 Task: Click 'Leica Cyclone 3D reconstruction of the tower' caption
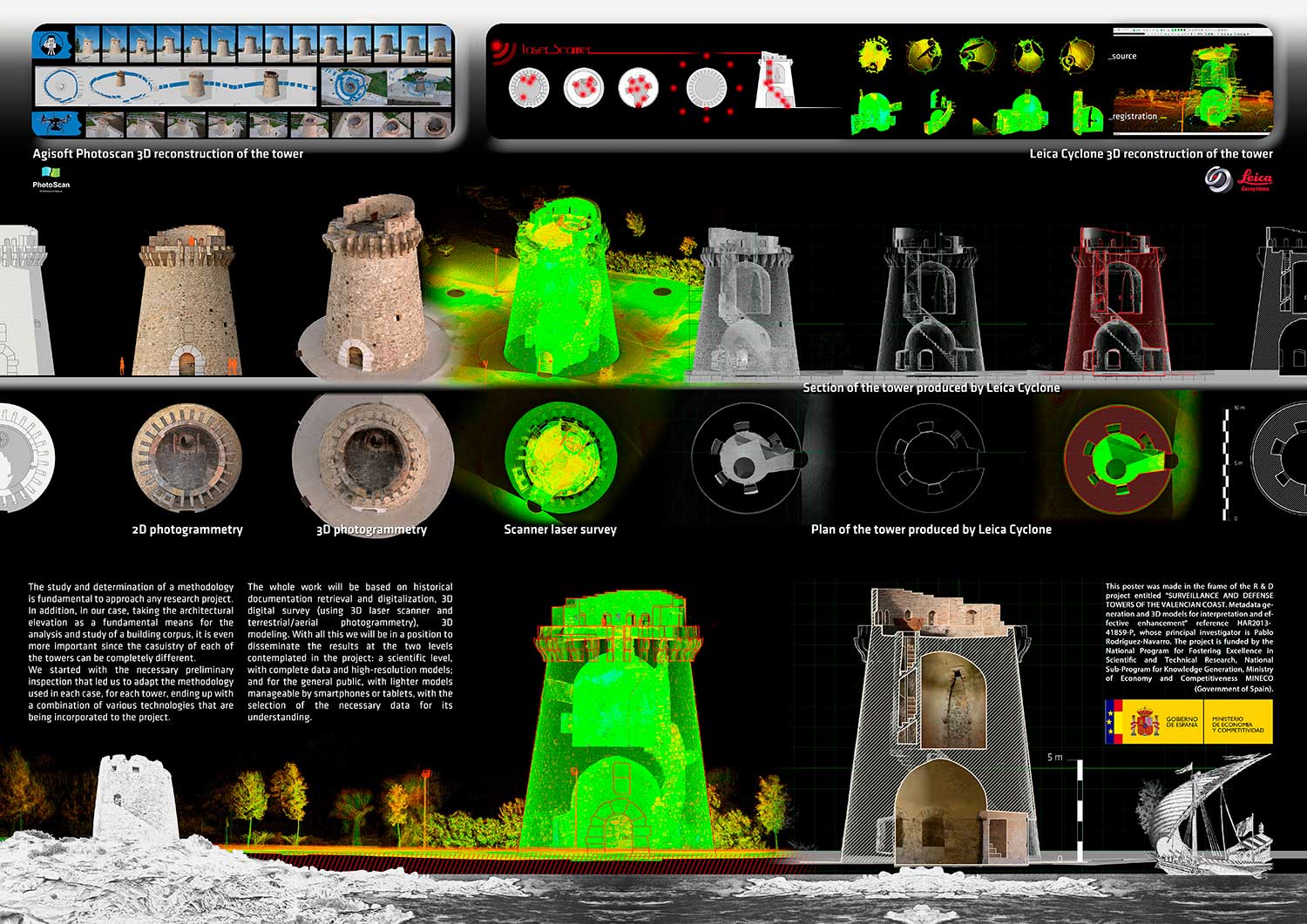point(1151,153)
